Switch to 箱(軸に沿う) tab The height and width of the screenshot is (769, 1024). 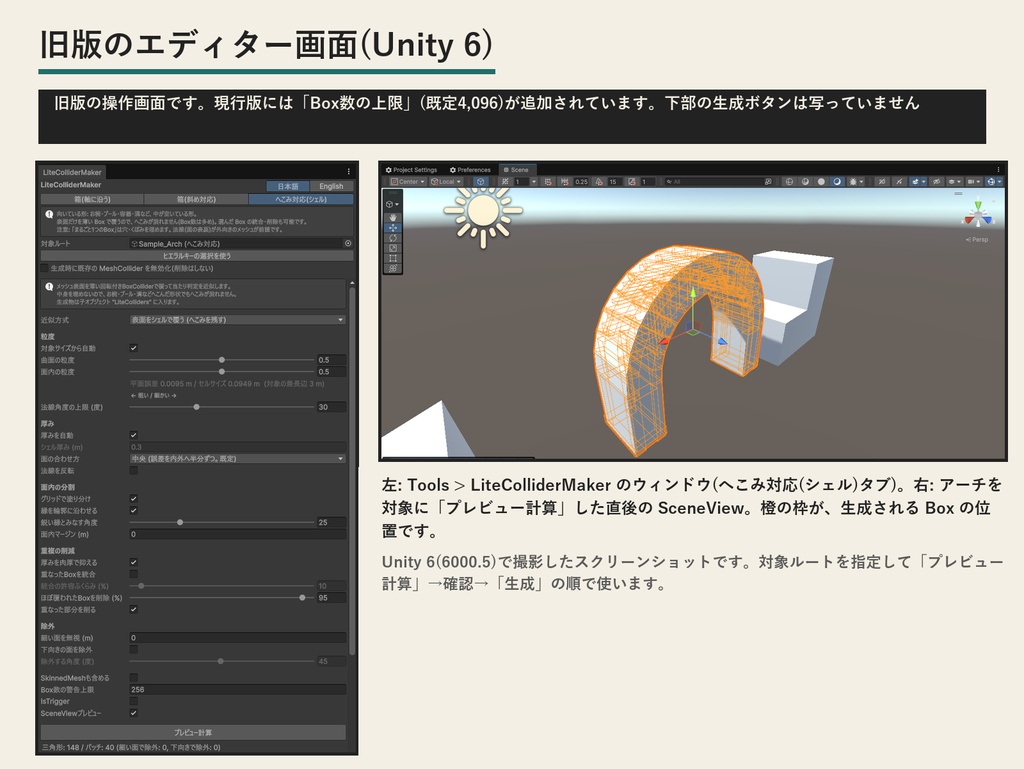92,199
